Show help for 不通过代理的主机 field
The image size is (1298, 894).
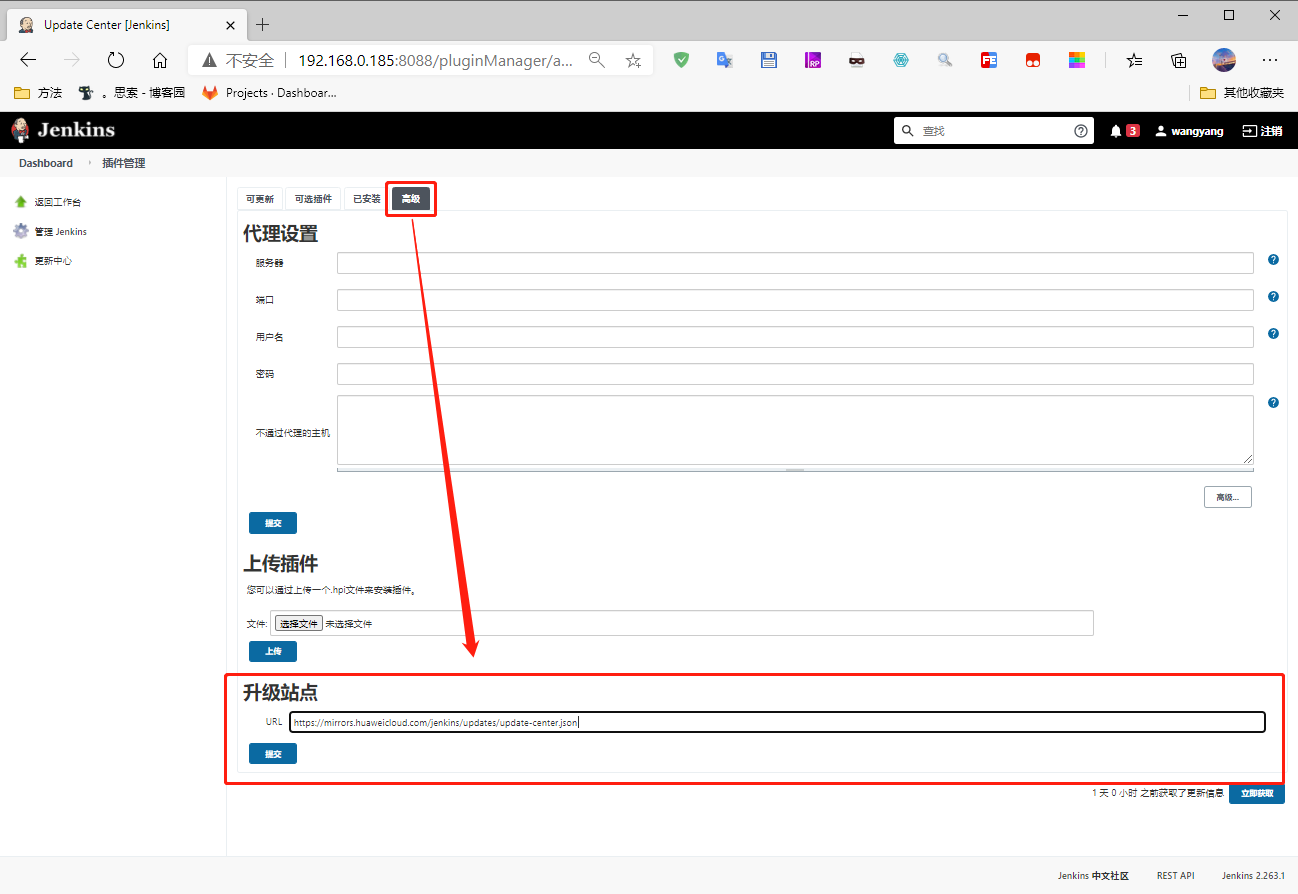point(1273,403)
